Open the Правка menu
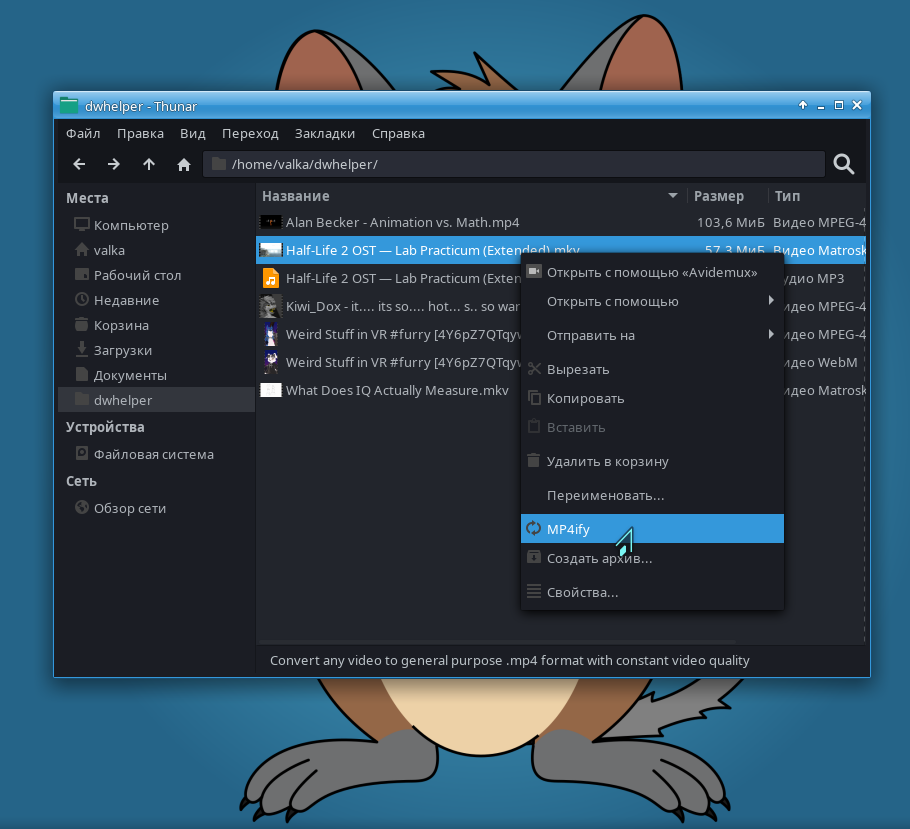The width and height of the screenshot is (910, 829). click(140, 134)
